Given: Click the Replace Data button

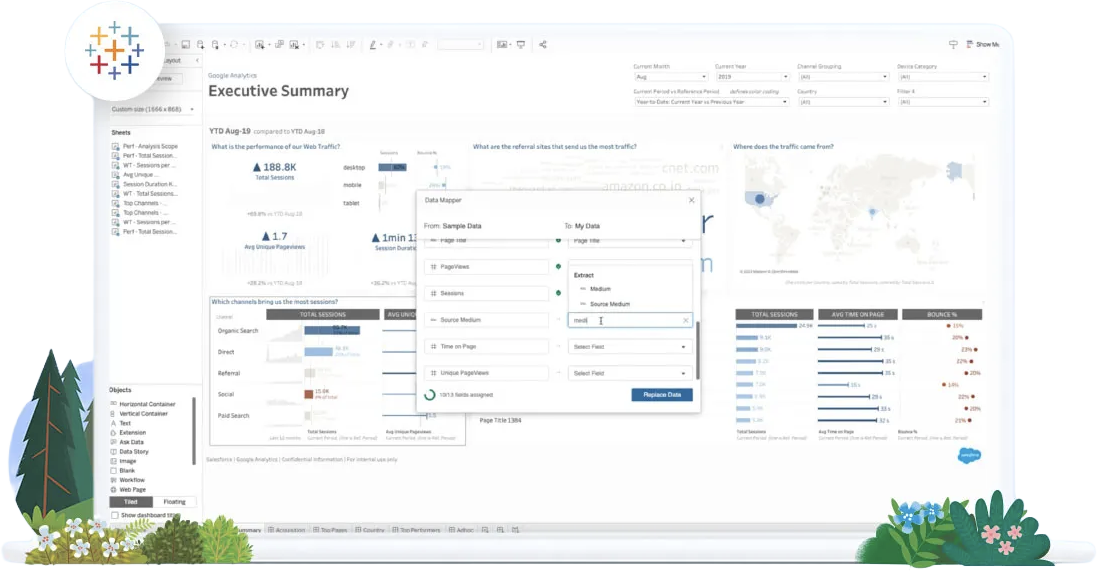Looking at the screenshot, I should pos(662,395).
